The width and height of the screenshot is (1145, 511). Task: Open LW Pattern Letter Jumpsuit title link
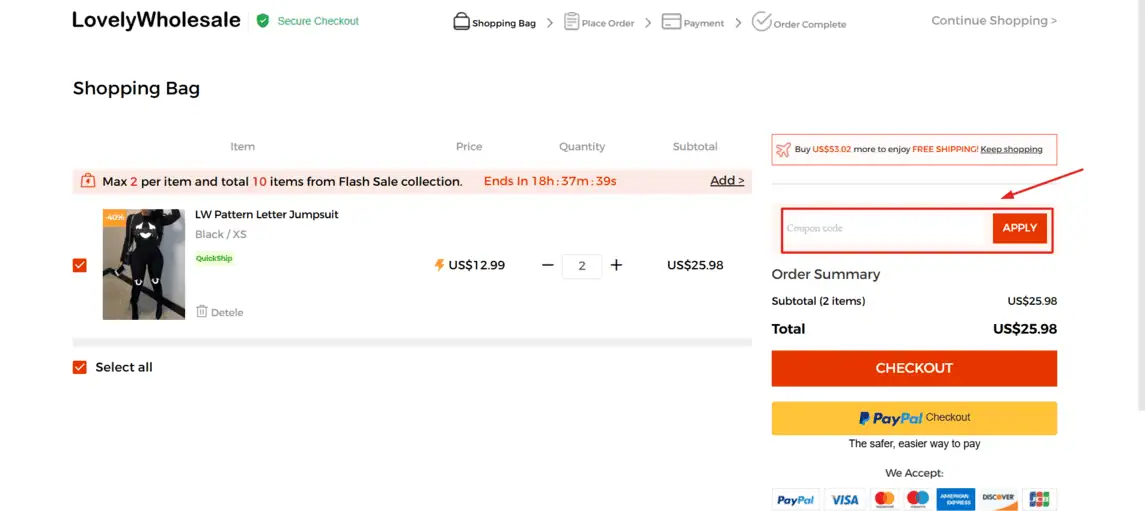pyautogui.click(x=267, y=215)
